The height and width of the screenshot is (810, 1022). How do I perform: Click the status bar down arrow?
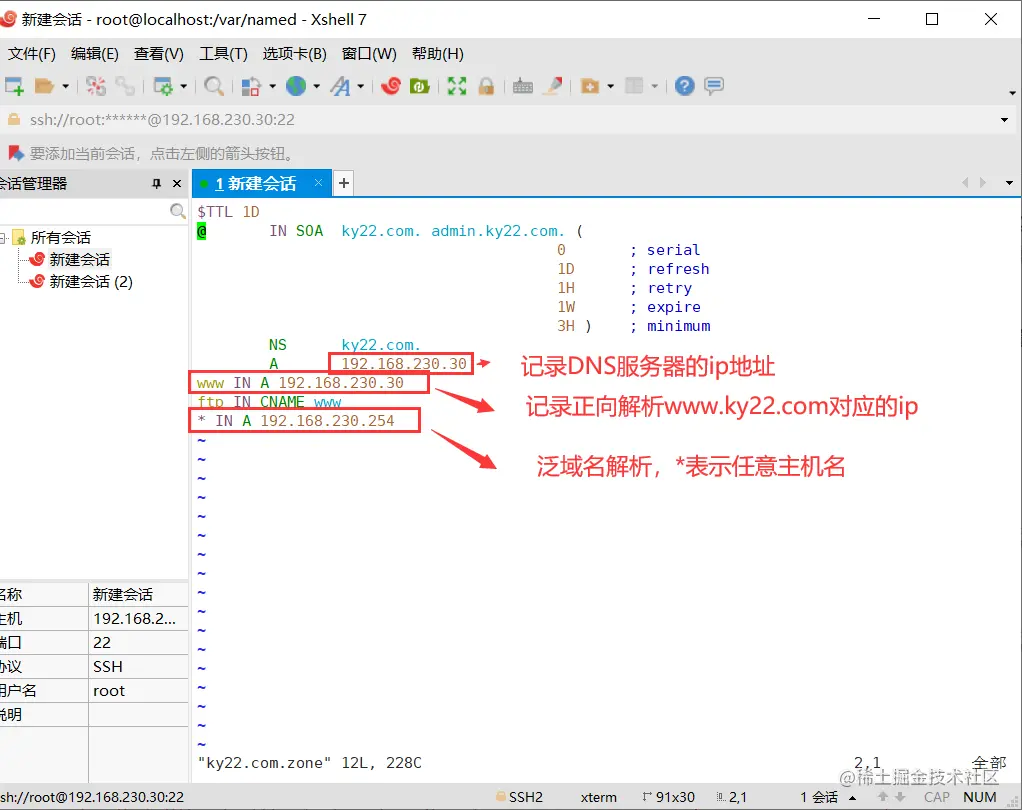[900, 797]
